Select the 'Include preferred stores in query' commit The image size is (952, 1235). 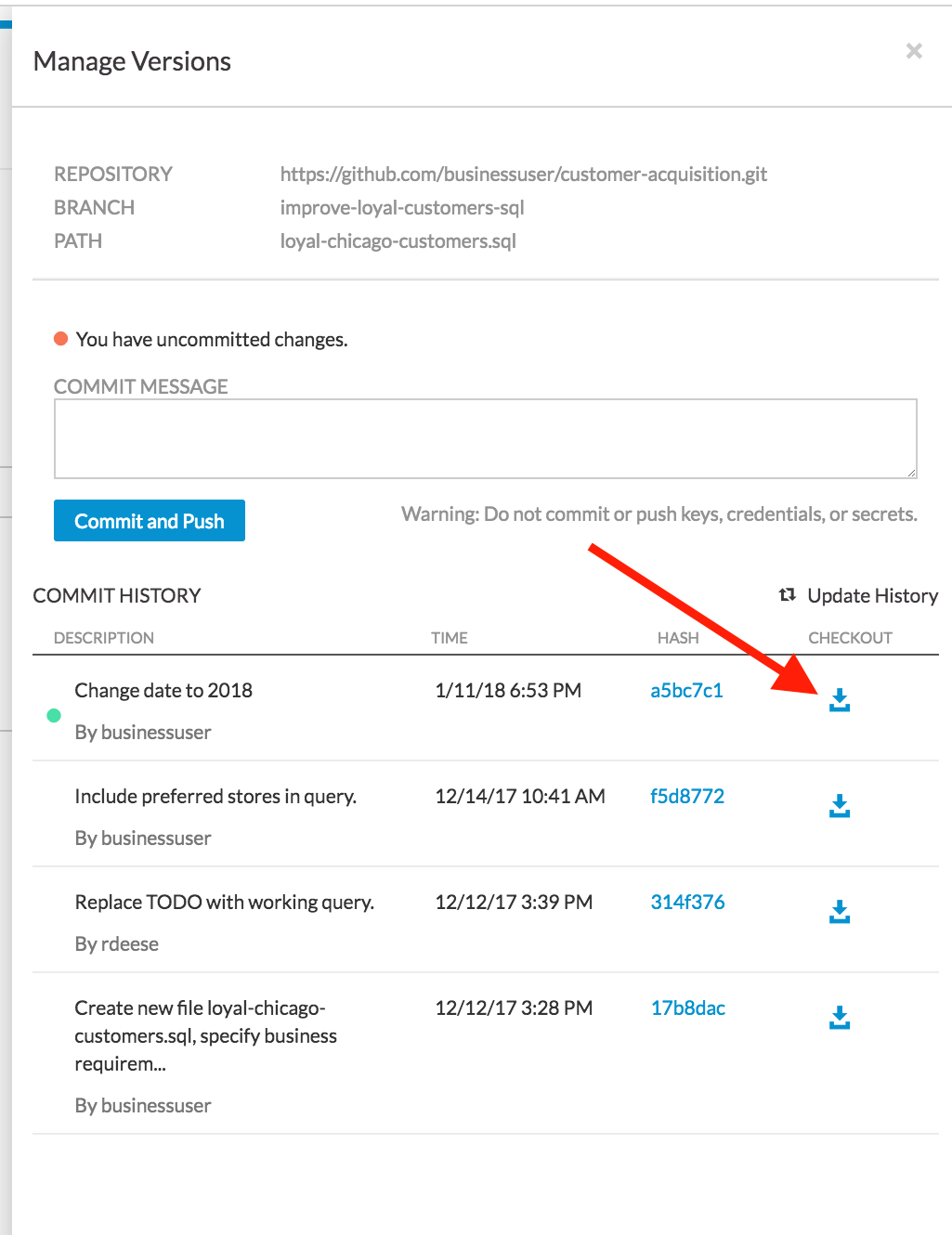[215, 797]
